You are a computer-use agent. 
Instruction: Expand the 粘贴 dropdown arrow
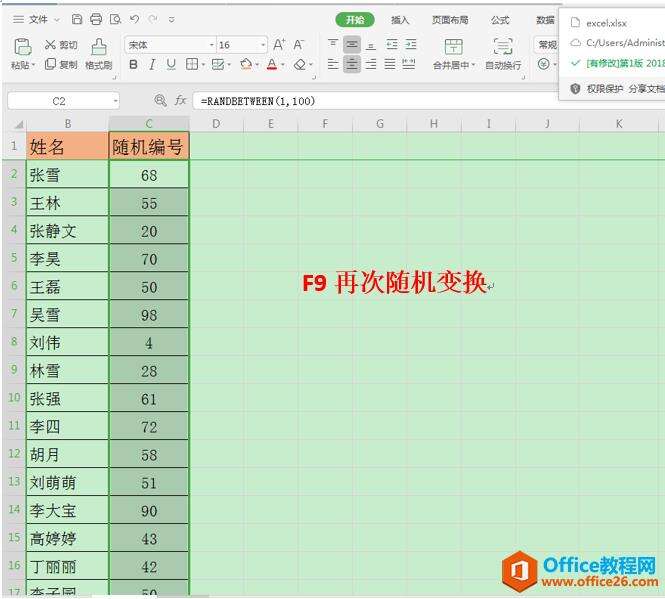coord(33,65)
